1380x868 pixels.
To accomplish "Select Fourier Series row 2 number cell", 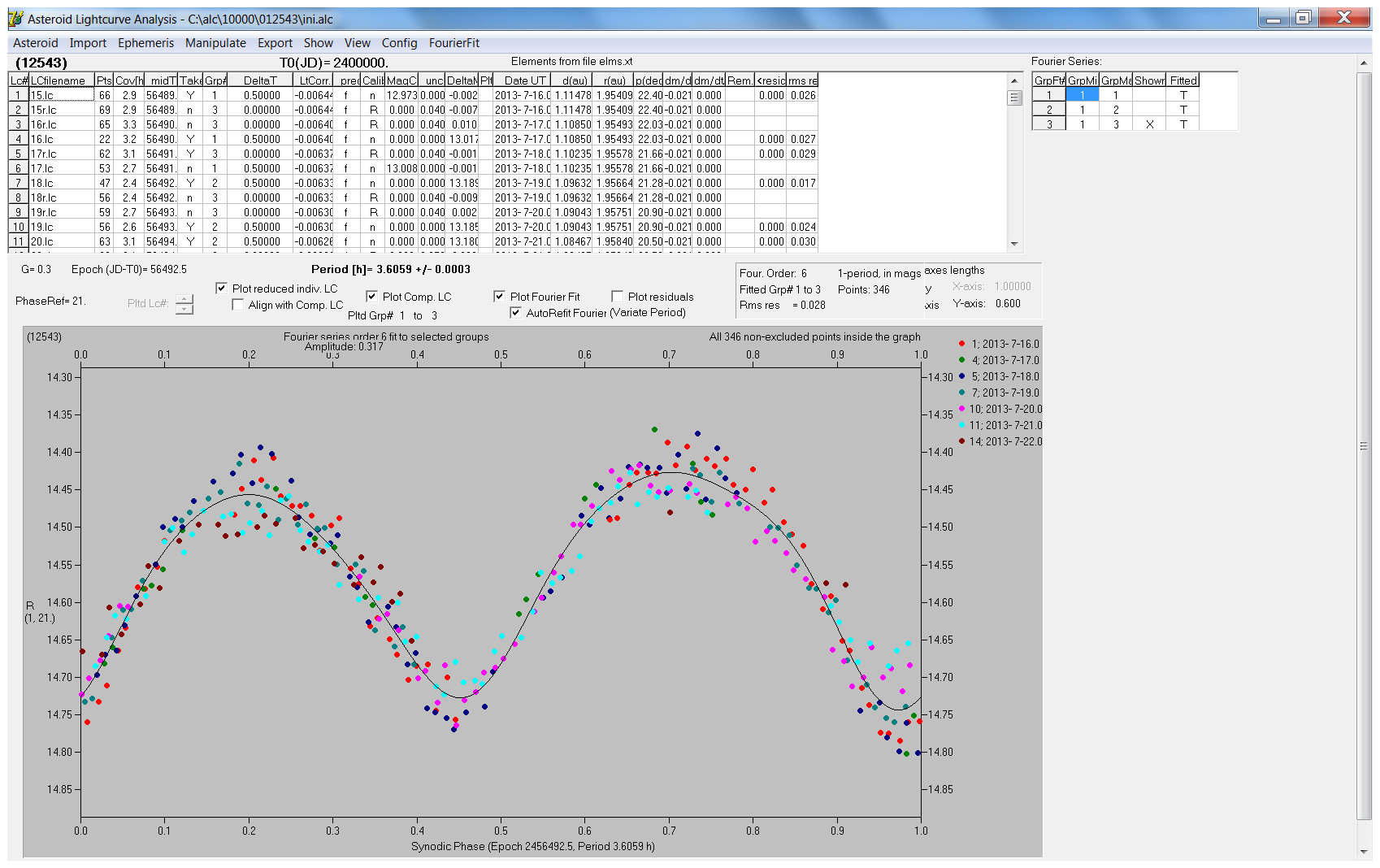I will tap(1048, 110).
